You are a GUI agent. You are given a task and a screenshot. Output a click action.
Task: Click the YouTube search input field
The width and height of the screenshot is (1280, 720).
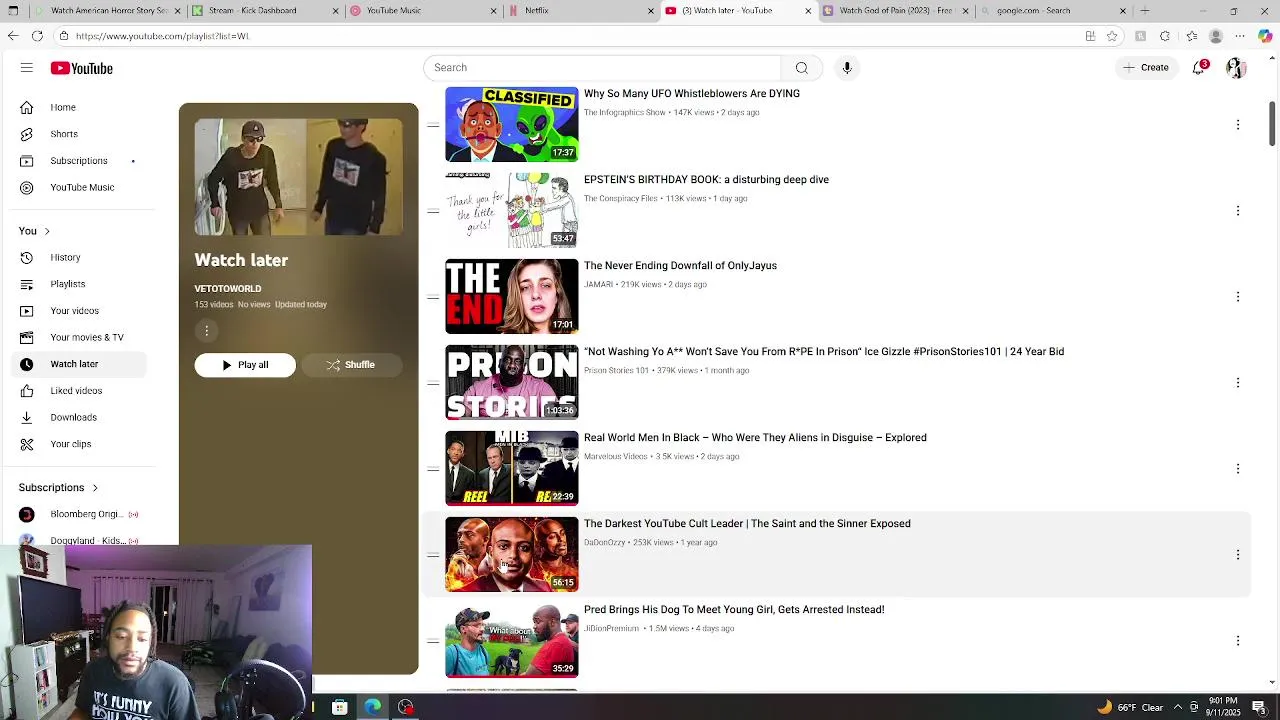(602, 67)
